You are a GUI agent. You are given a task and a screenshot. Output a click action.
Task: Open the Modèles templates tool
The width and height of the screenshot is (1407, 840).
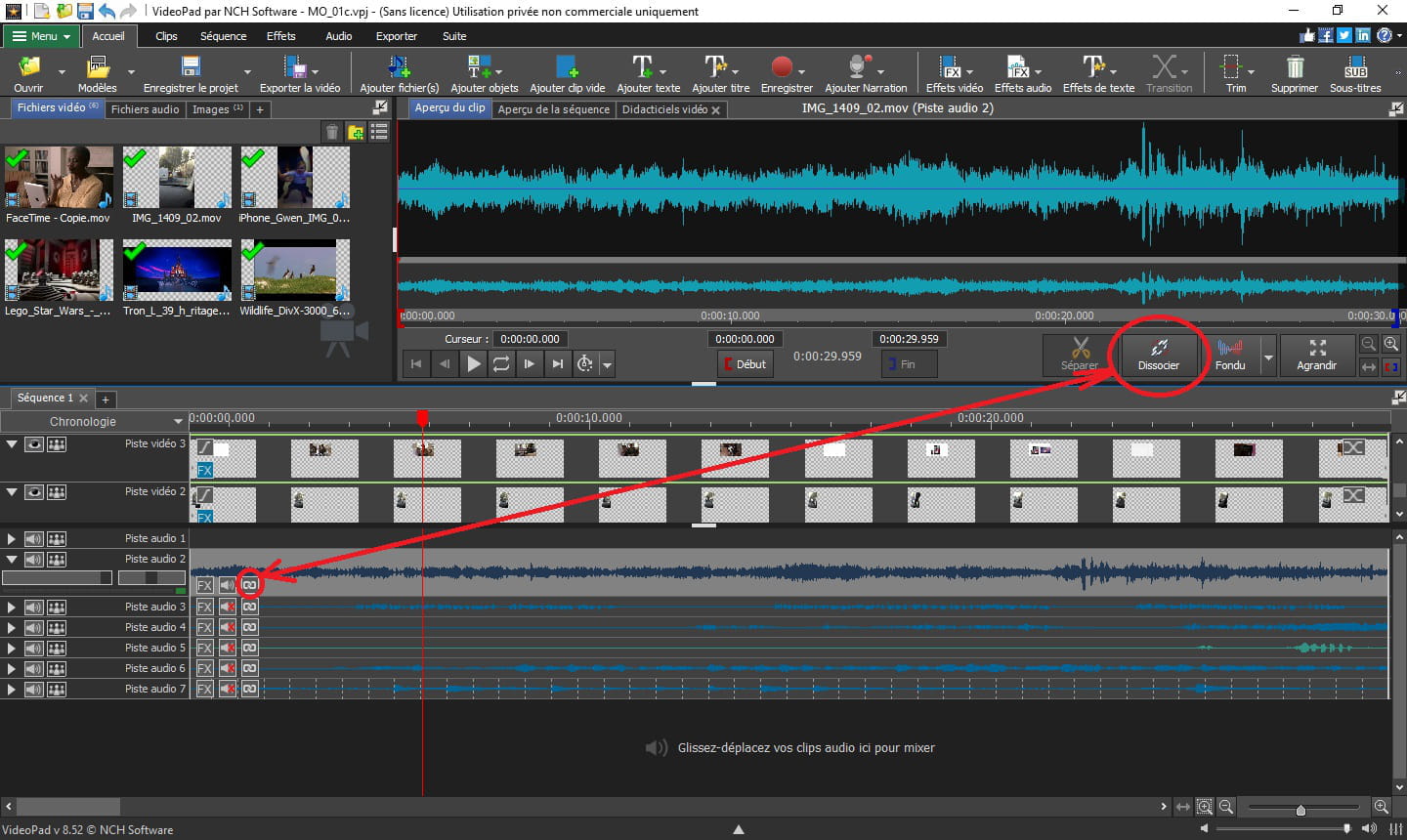tap(97, 73)
